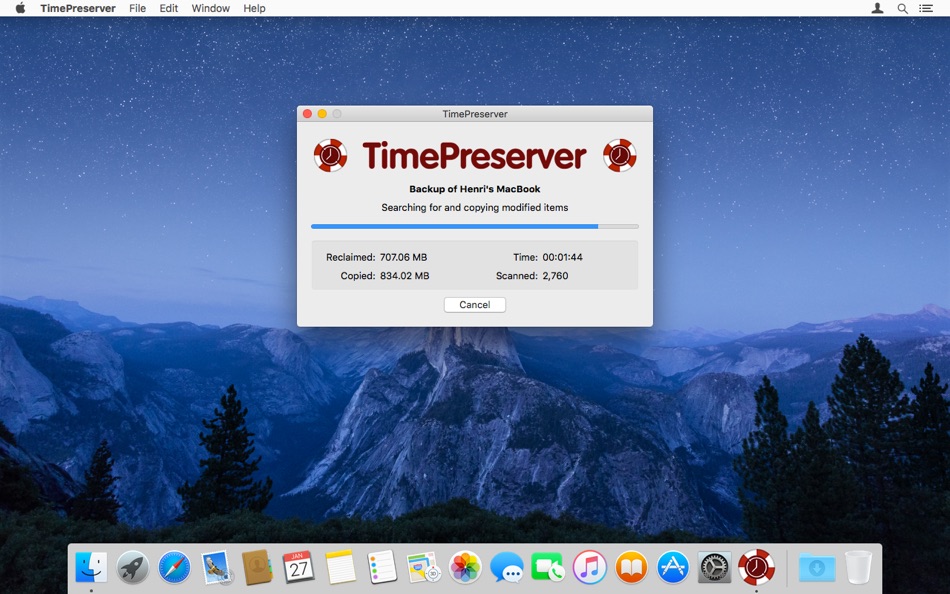Open Mail stamp icon in Dock

[216, 568]
